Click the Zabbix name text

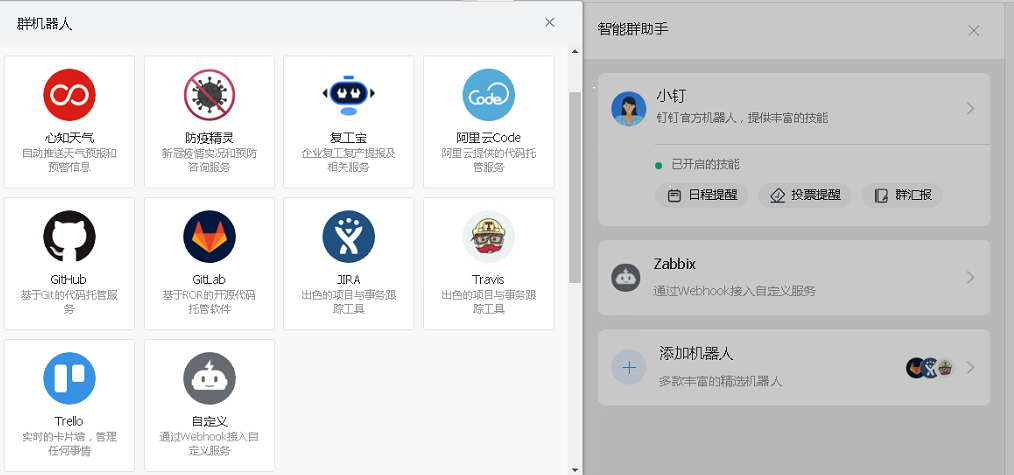click(x=674, y=264)
